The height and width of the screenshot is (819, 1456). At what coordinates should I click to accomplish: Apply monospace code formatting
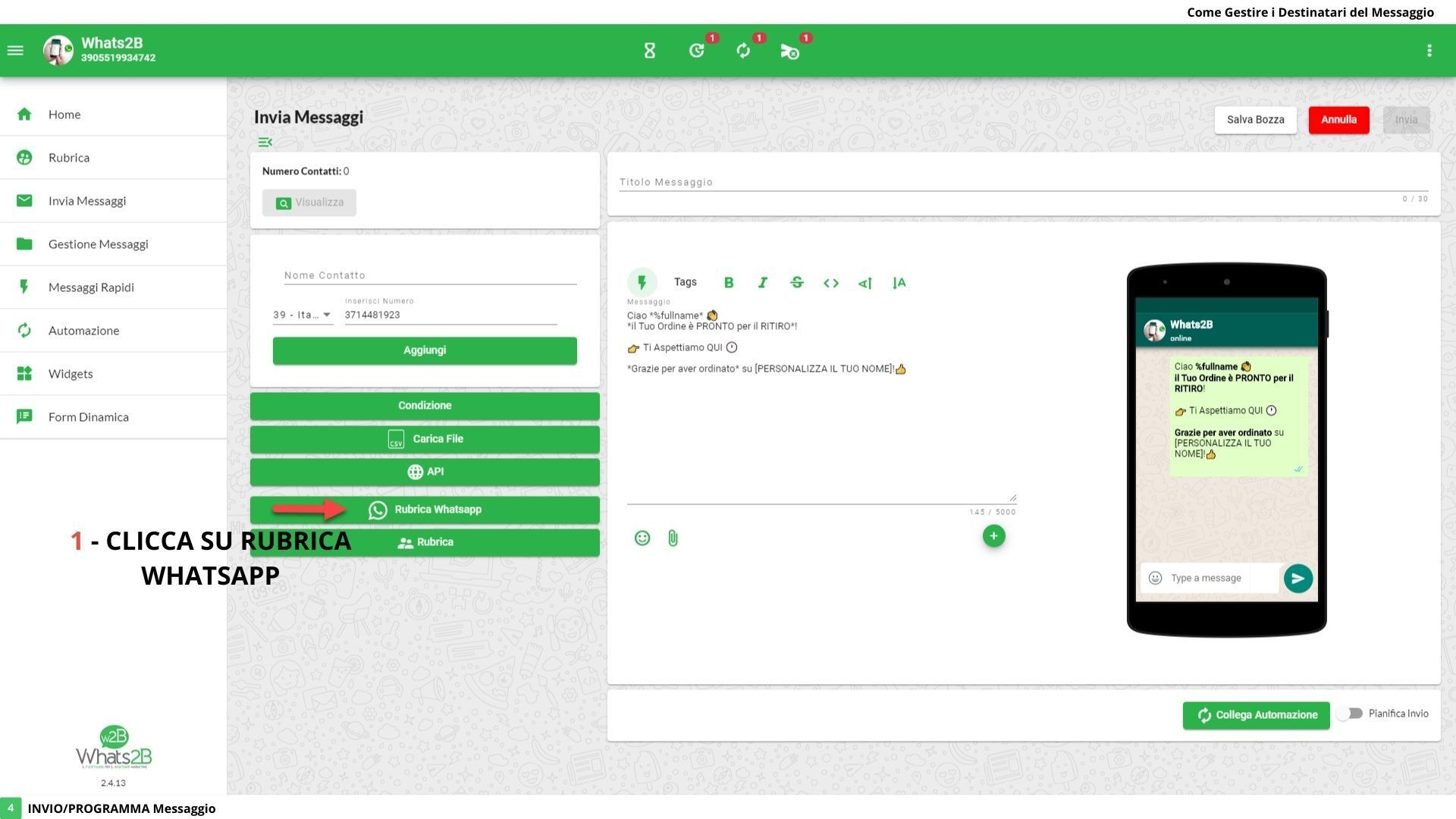[831, 283]
